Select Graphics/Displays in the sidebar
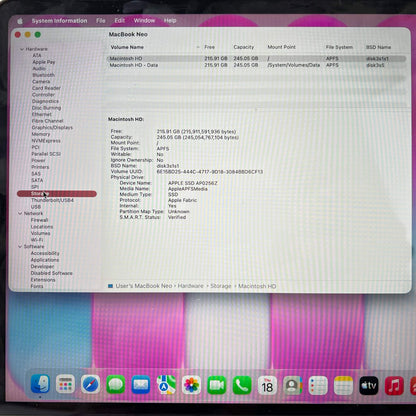The height and width of the screenshot is (416, 416). [52, 128]
